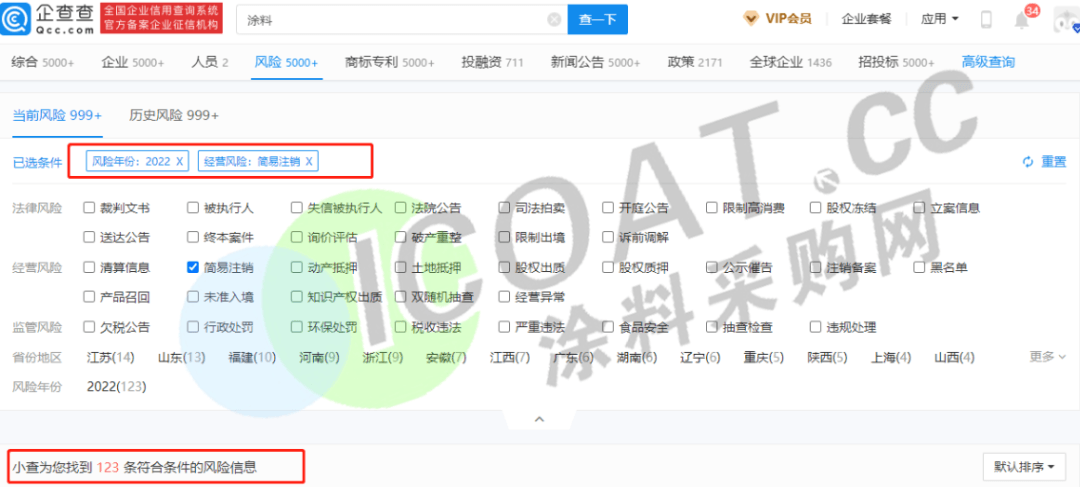Switch to the 历史风险 tab

tap(173, 115)
